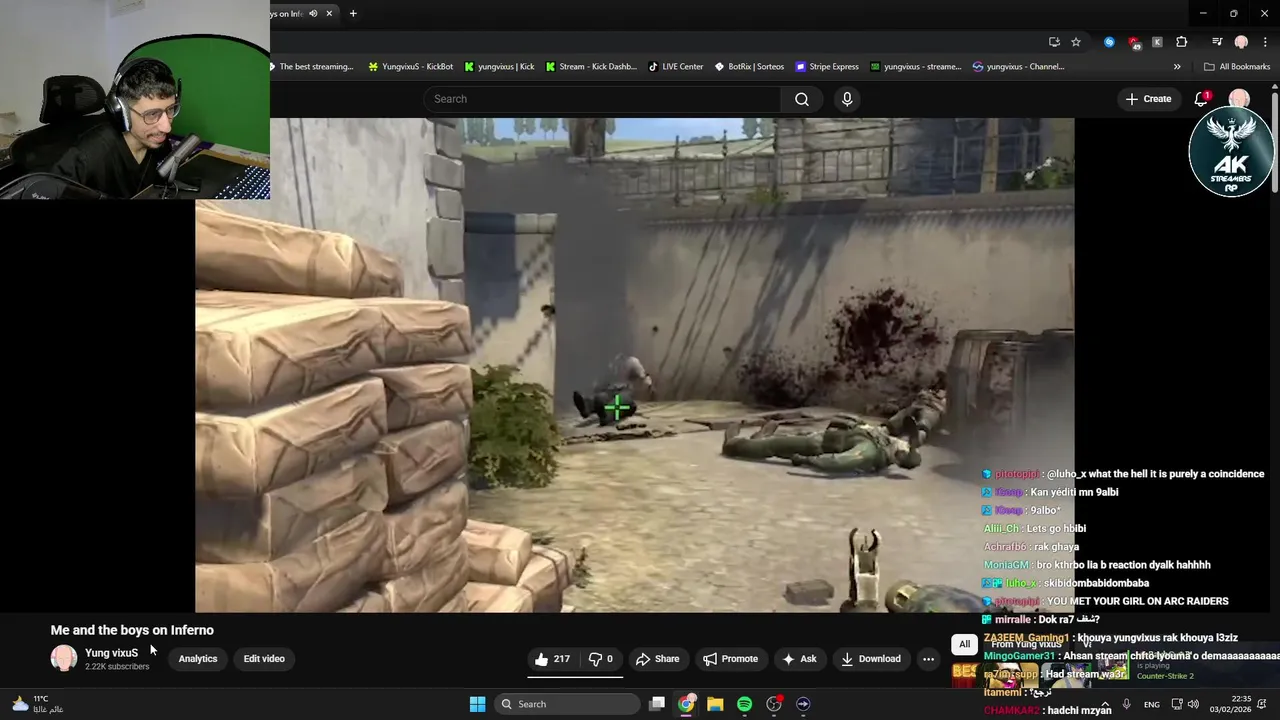Open the All Bookmarks folder
The width and height of the screenshot is (1280, 720).
point(1237,67)
